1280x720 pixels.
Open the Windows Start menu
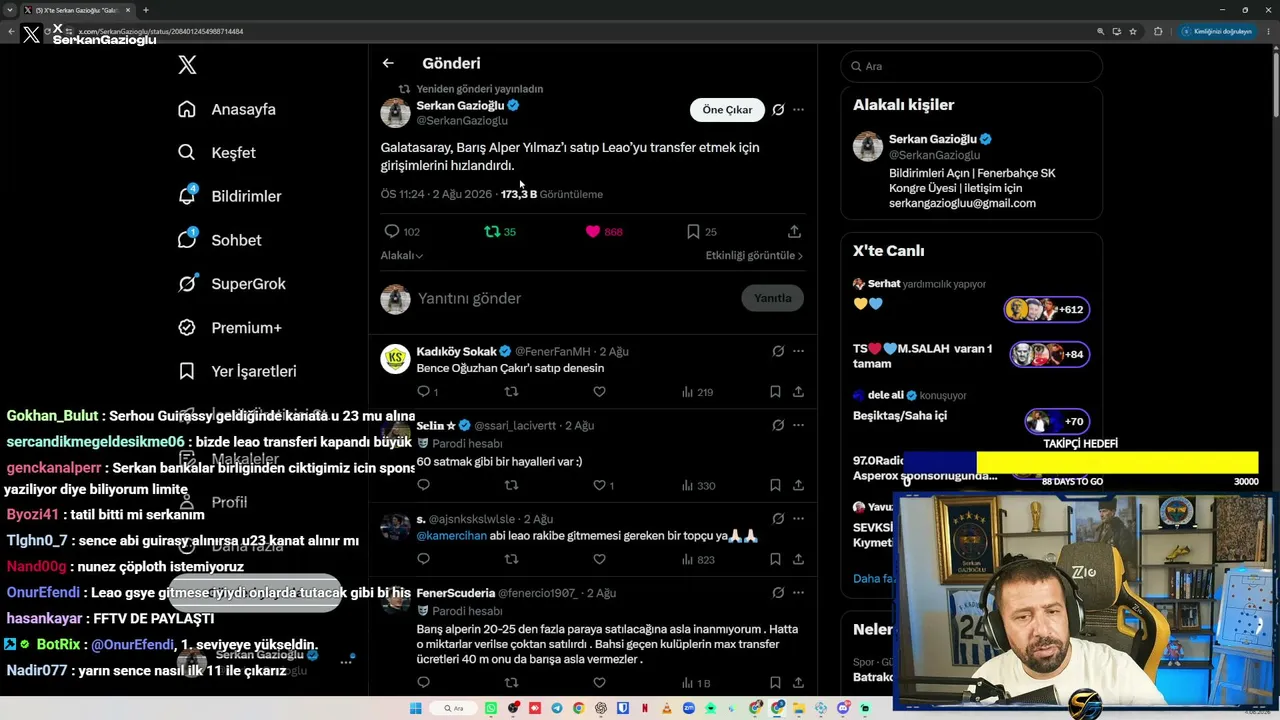[416, 708]
